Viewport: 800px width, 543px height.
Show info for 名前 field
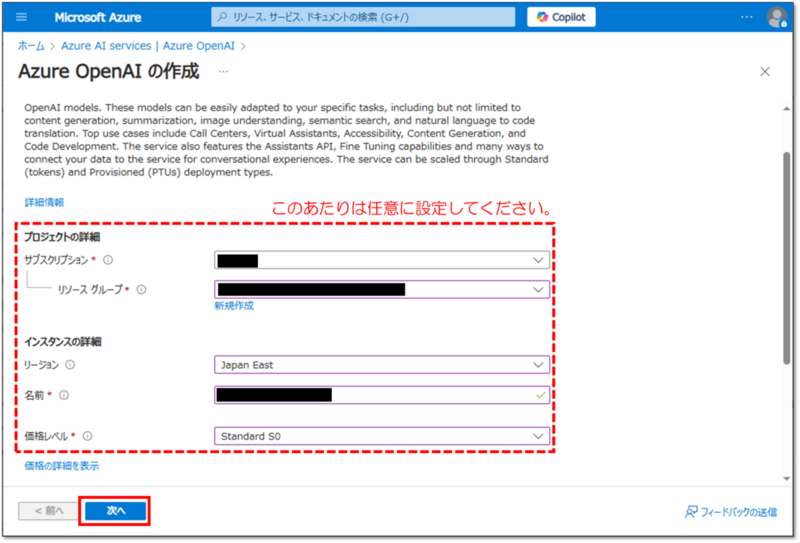[64, 395]
